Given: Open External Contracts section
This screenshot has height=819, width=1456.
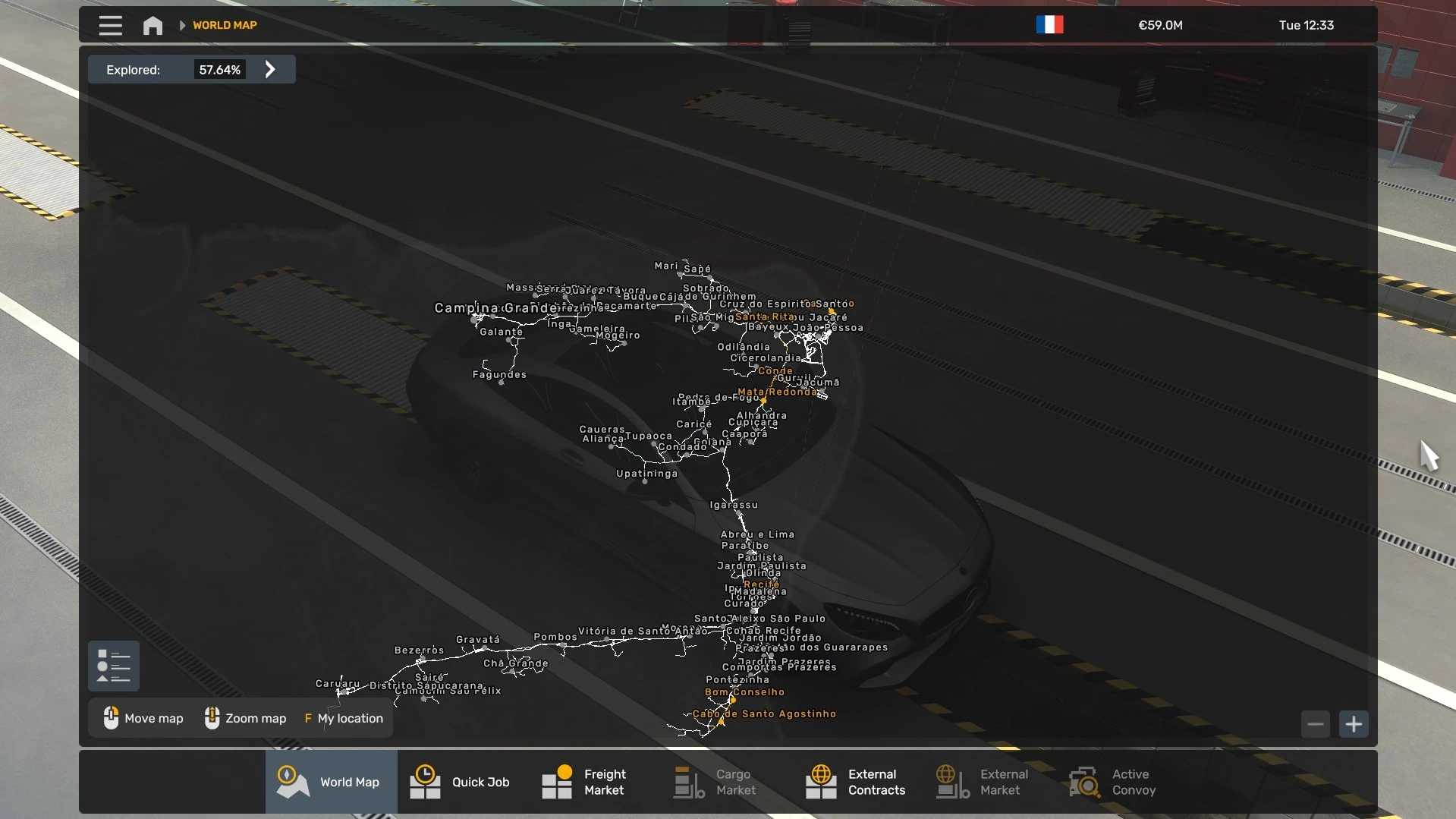Looking at the screenshot, I should coord(856,782).
